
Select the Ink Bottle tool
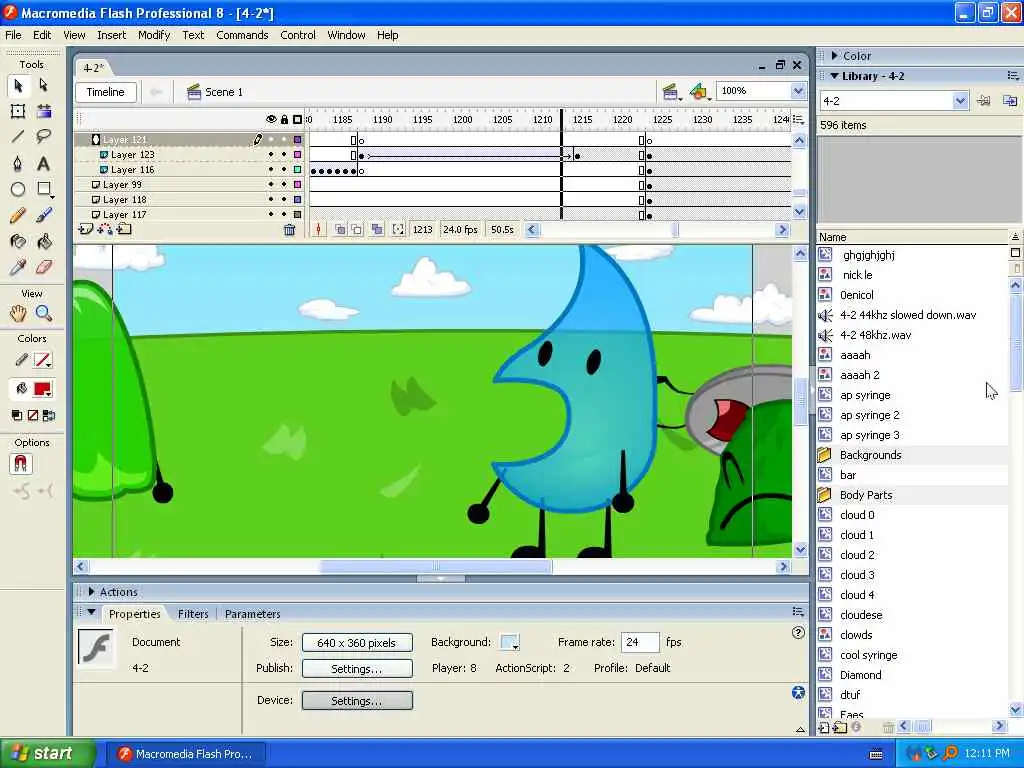18,242
